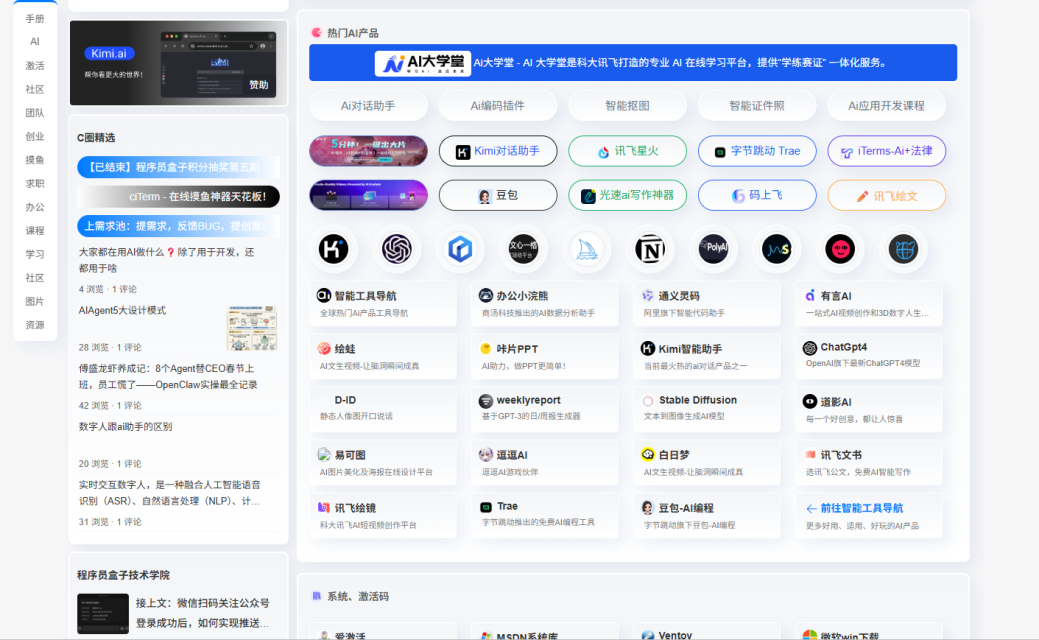Open the 上需求池 feedback banner link
The image size is (1039, 640).
coord(178,226)
